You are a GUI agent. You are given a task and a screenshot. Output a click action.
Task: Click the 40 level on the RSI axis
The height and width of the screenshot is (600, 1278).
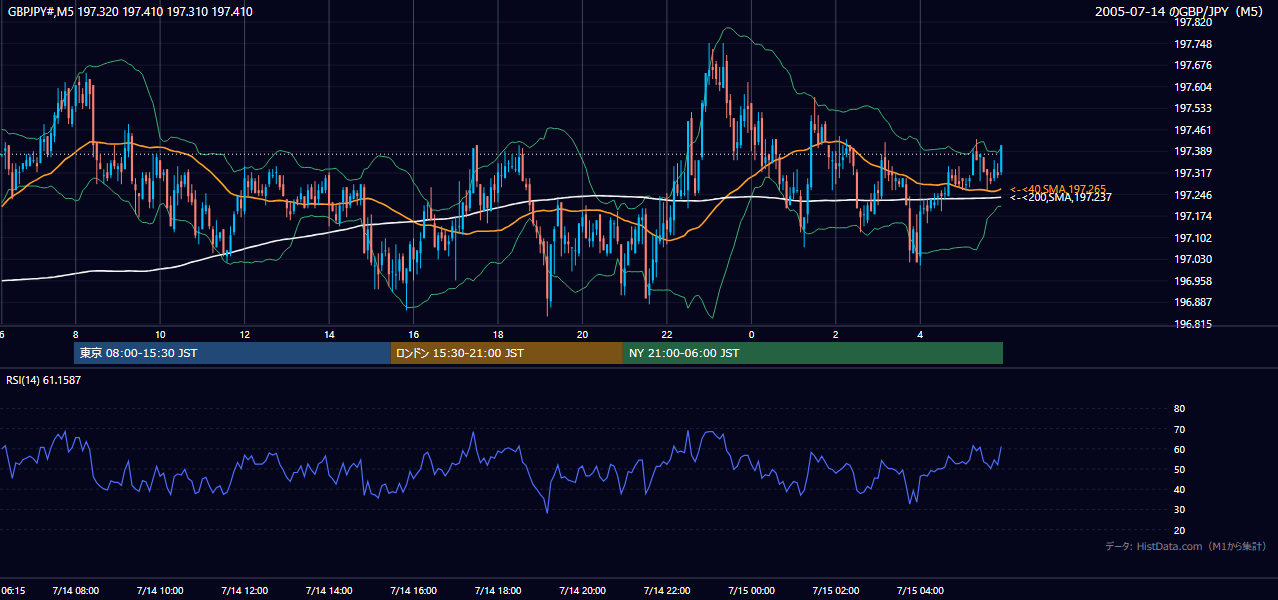(1179, 489)
